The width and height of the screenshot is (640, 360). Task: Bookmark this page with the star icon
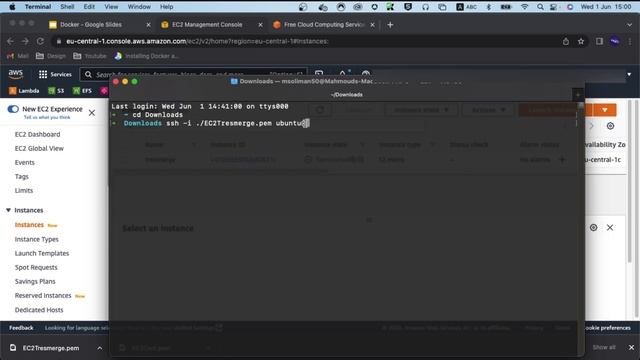tap(581, 41)
